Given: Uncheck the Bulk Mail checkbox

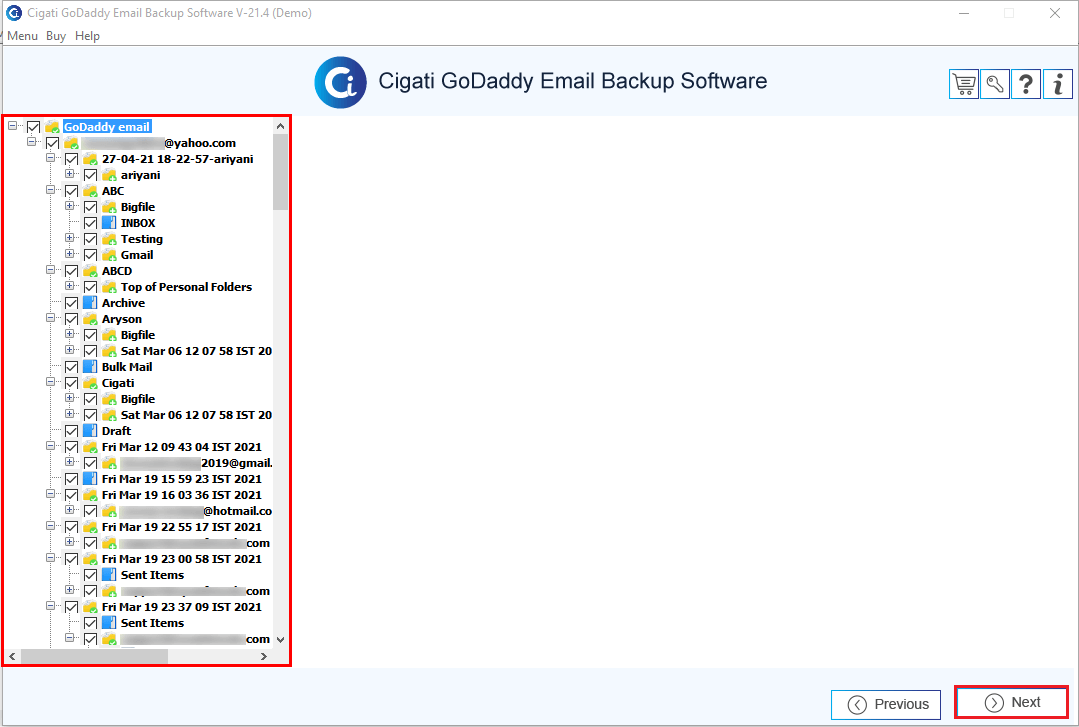Looking at the screenshot, I should point(72,367).
